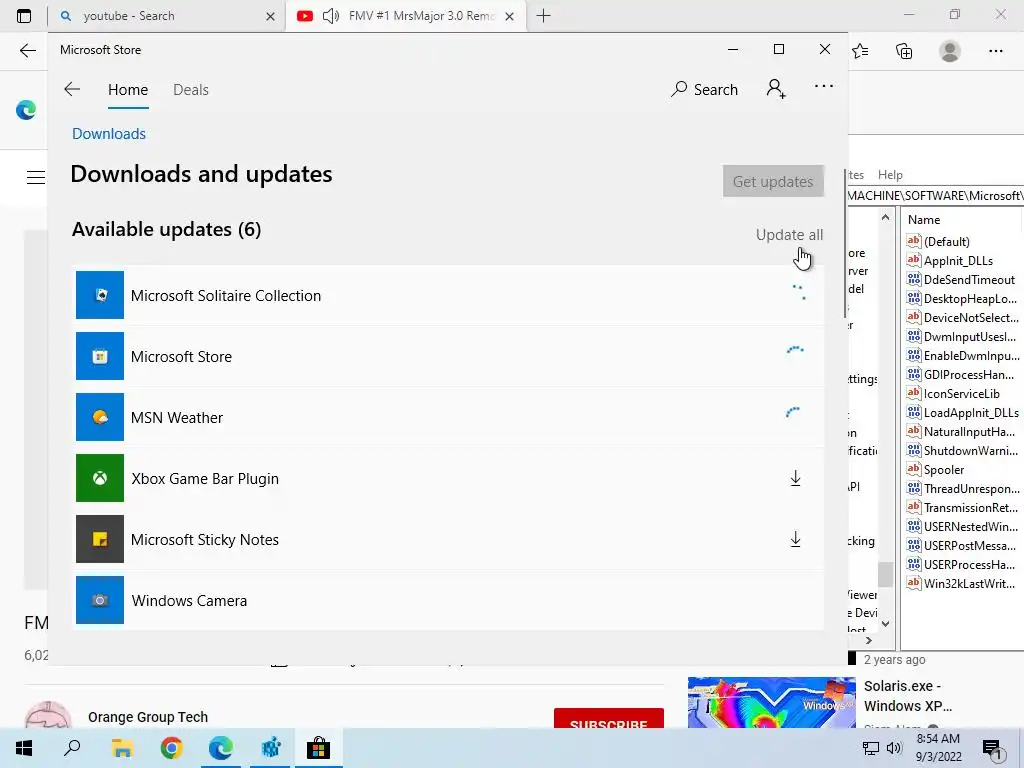Click Update all

pyautogui.click(x=790, y=234)
